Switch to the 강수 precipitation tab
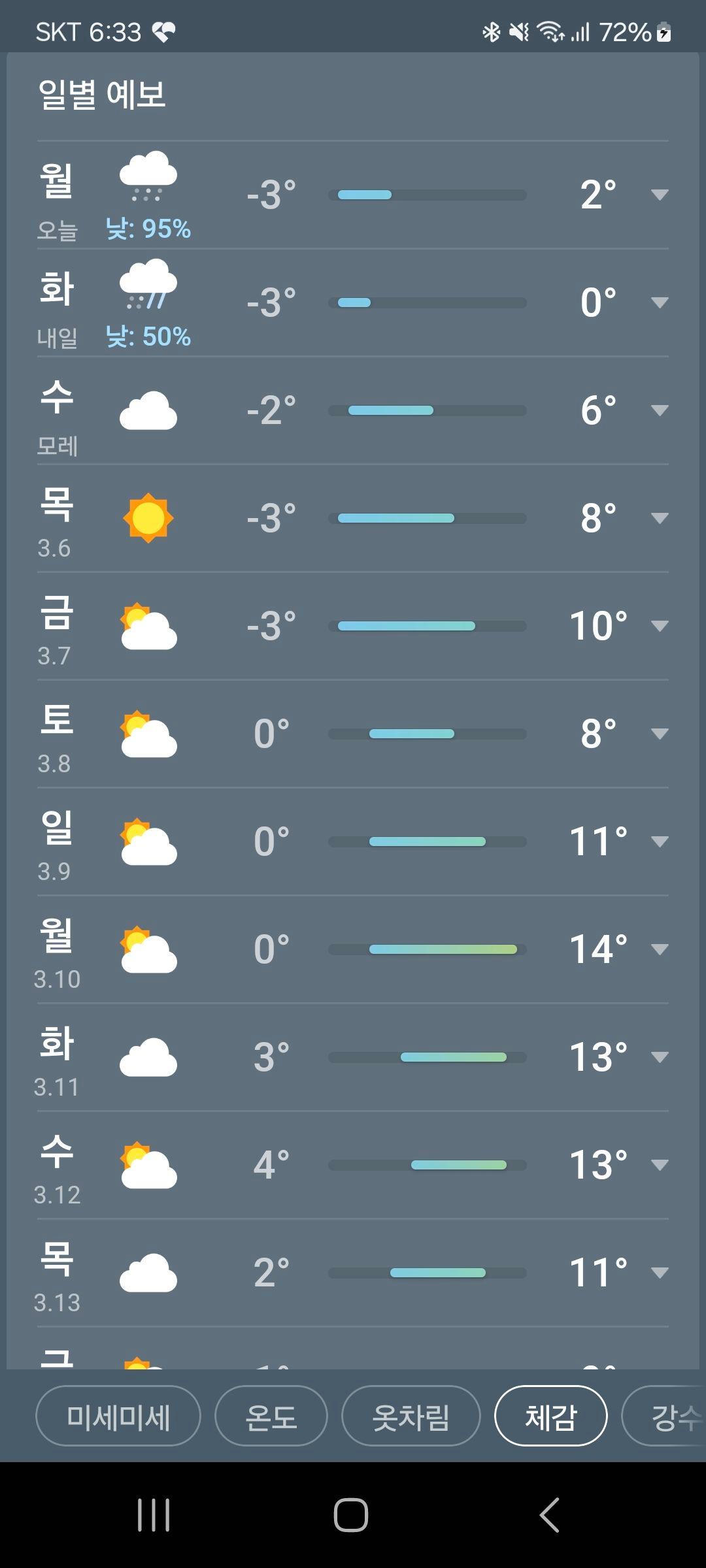Screen dimensions: 706x1568 click(665, 1416)
